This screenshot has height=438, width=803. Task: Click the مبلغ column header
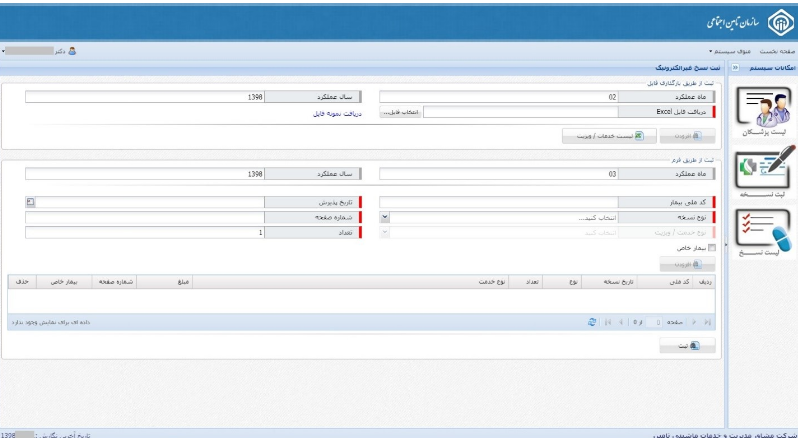(x=164, y=282)
